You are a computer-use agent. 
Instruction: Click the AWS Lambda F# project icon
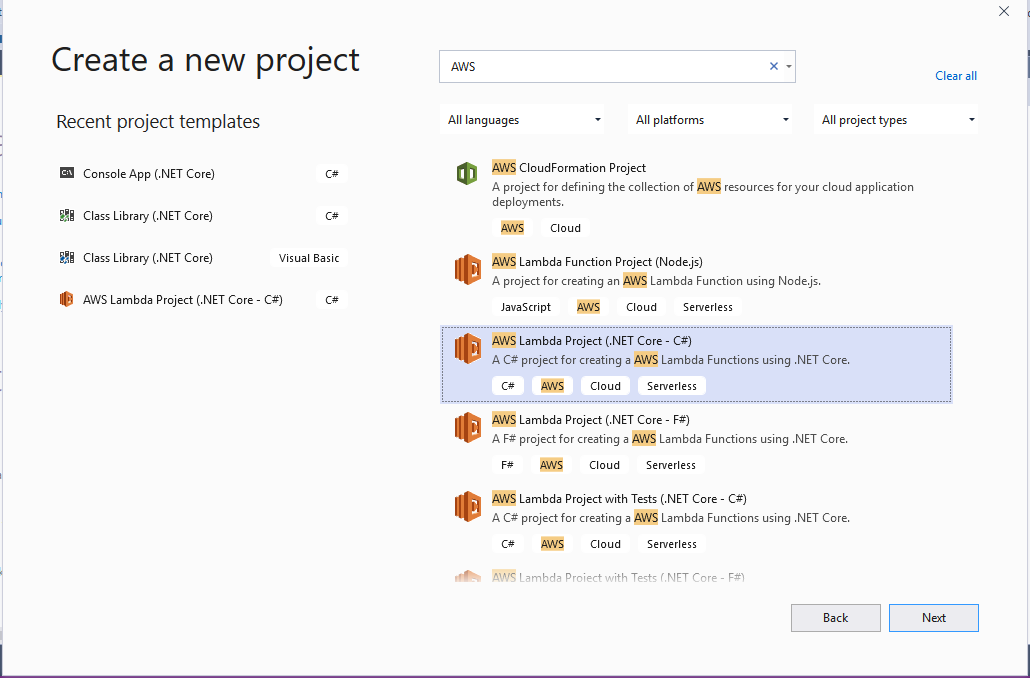coord(467,427)
